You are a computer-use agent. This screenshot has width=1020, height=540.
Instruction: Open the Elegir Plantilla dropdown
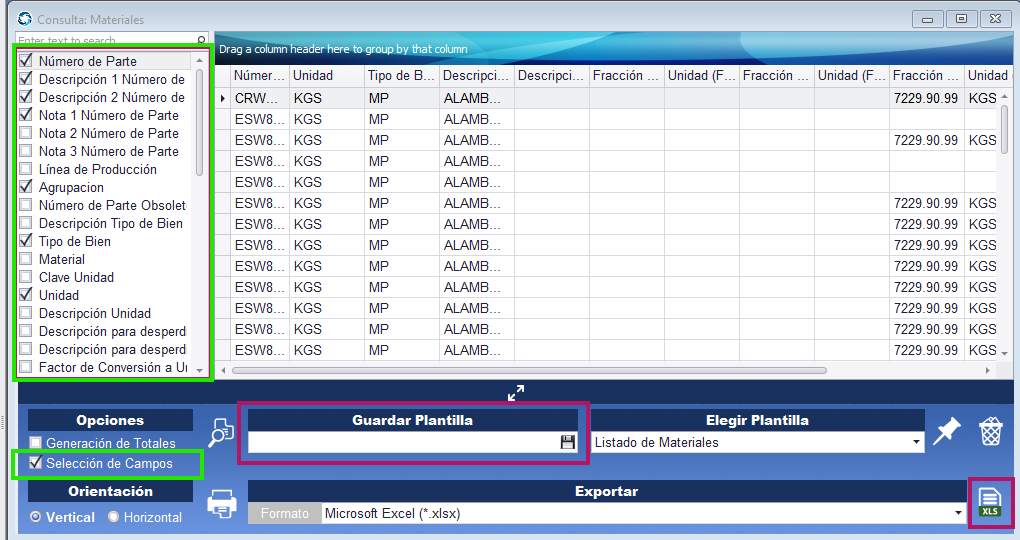pyautogui.click(x=916, y=442)
